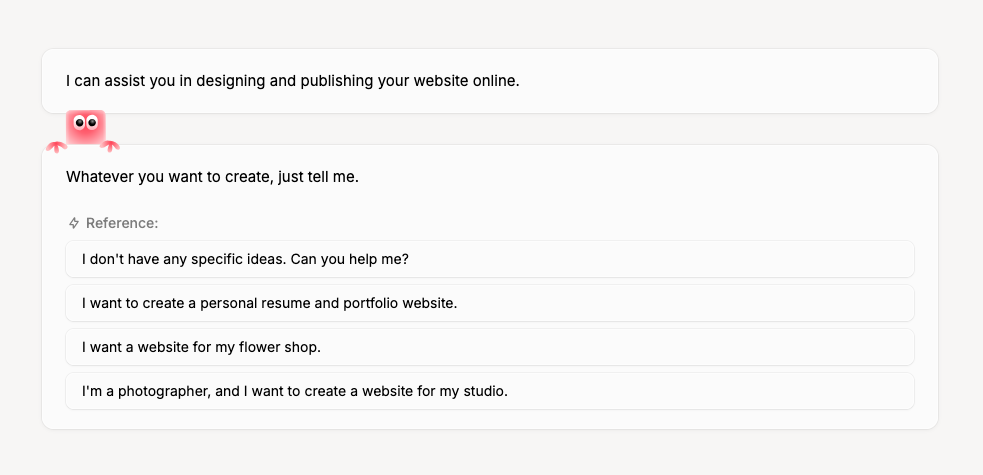The width and height of the screenshot is (983, 475).
Task: Click the mascot's right eye
Action: coord(92,122)
